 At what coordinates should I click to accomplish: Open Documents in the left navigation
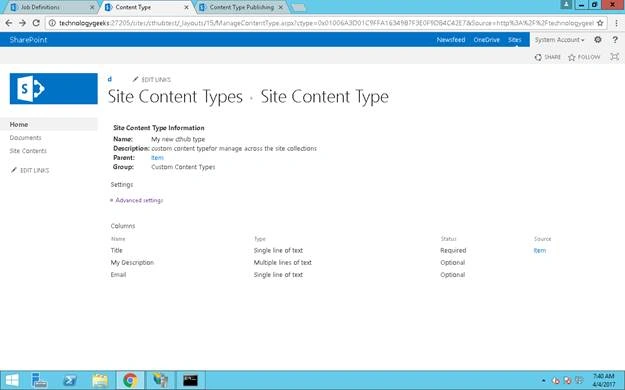(x=26, y=138)
